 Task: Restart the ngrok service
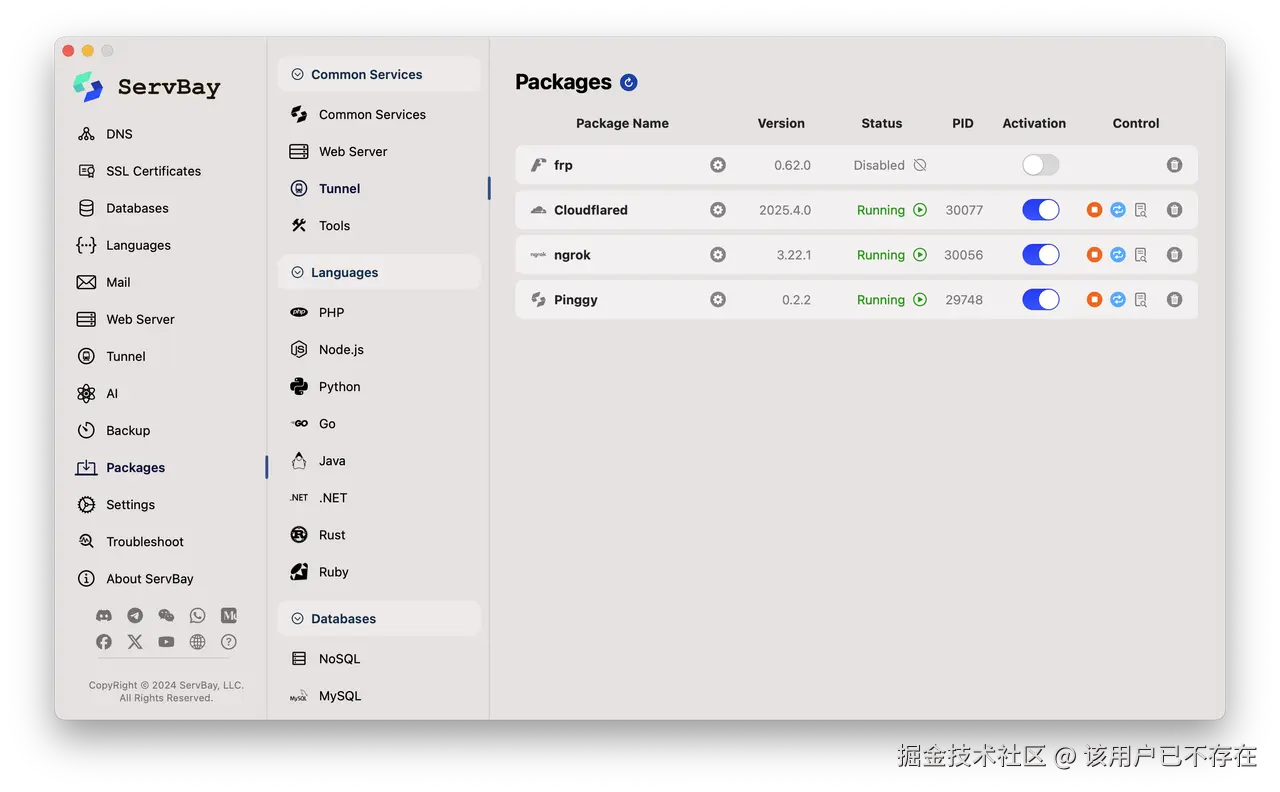[1118, 255]
